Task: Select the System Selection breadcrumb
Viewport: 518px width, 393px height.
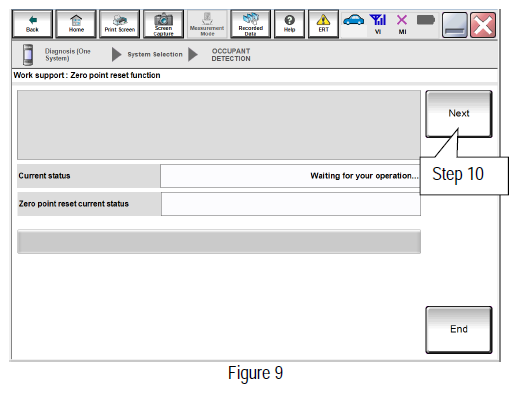Action: coord(155,54)
